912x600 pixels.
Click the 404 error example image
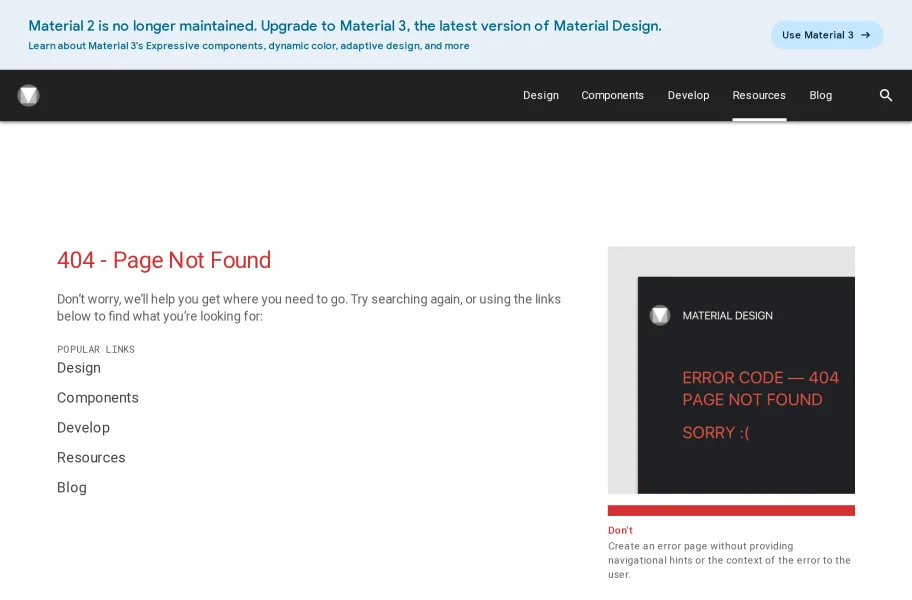click(731, 370)
